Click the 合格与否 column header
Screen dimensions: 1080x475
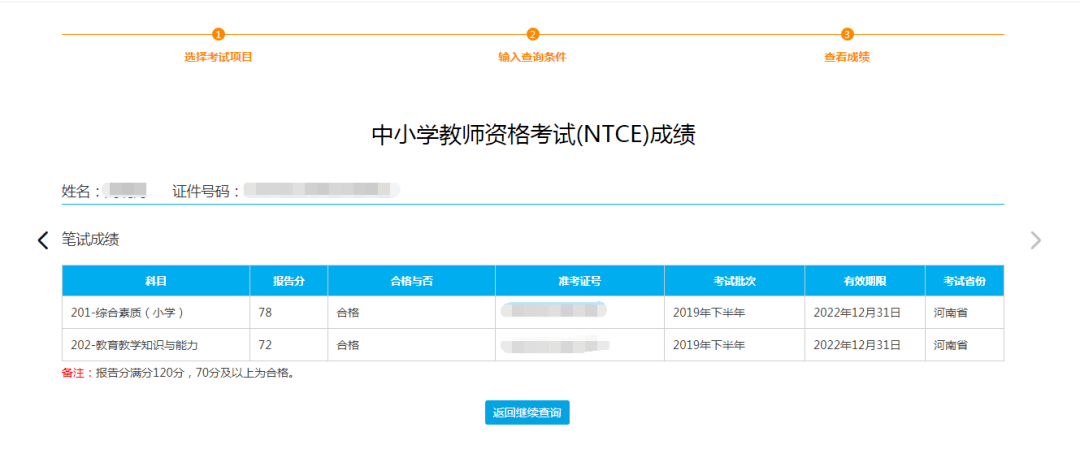pyautogui.click(x=411, y=281)
